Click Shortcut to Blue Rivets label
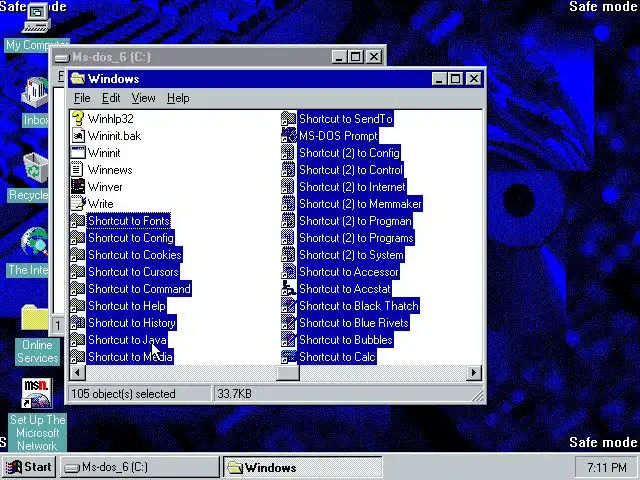The image size is (640, 480). pos(353,323)
